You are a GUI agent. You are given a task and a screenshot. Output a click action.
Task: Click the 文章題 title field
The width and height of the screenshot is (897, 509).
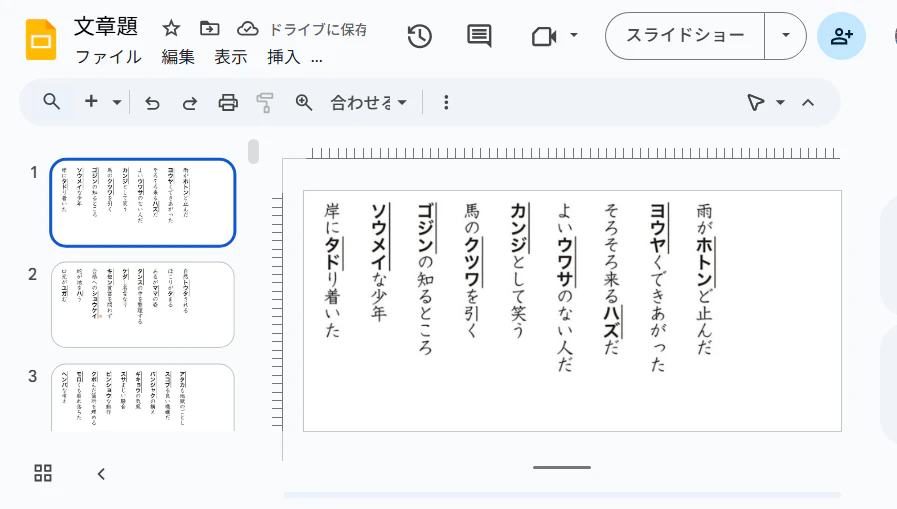tap(106, 27)
